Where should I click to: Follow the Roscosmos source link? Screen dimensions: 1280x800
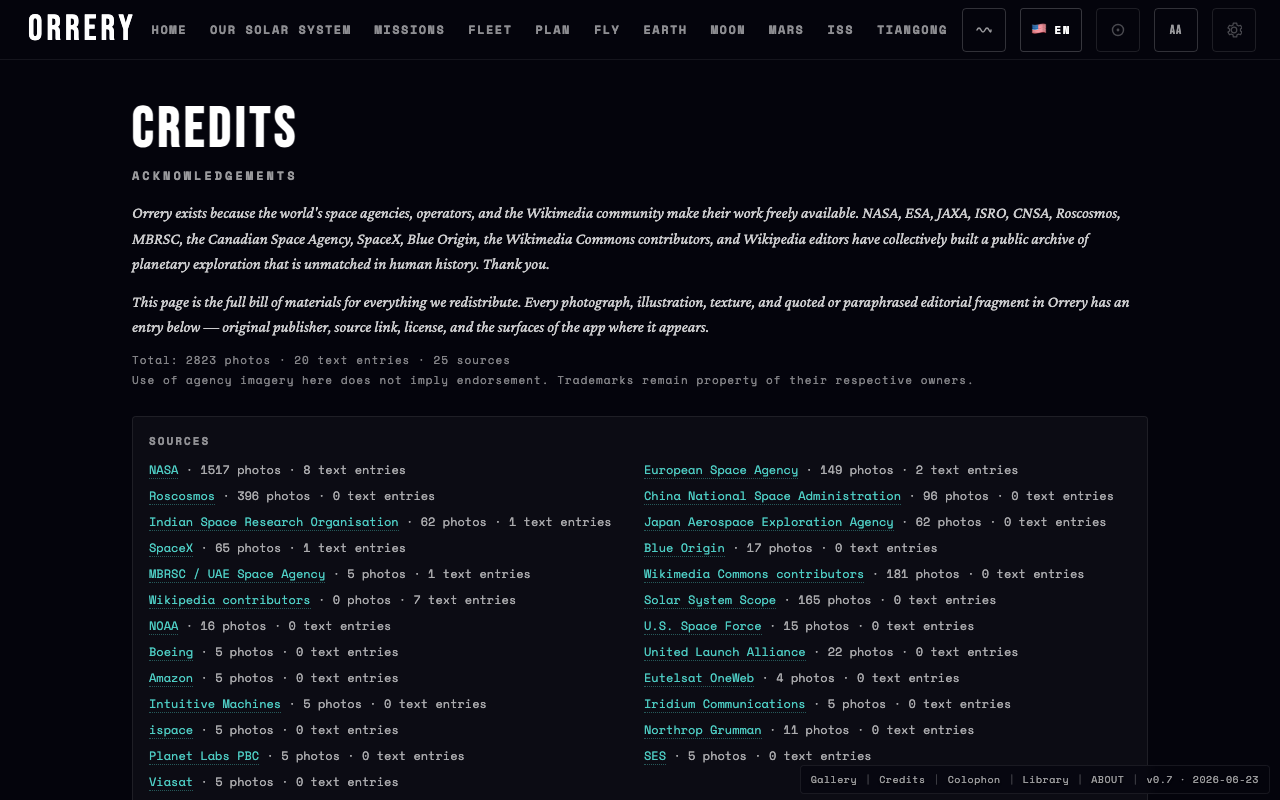pyautogui.click(x=182, y=496)
